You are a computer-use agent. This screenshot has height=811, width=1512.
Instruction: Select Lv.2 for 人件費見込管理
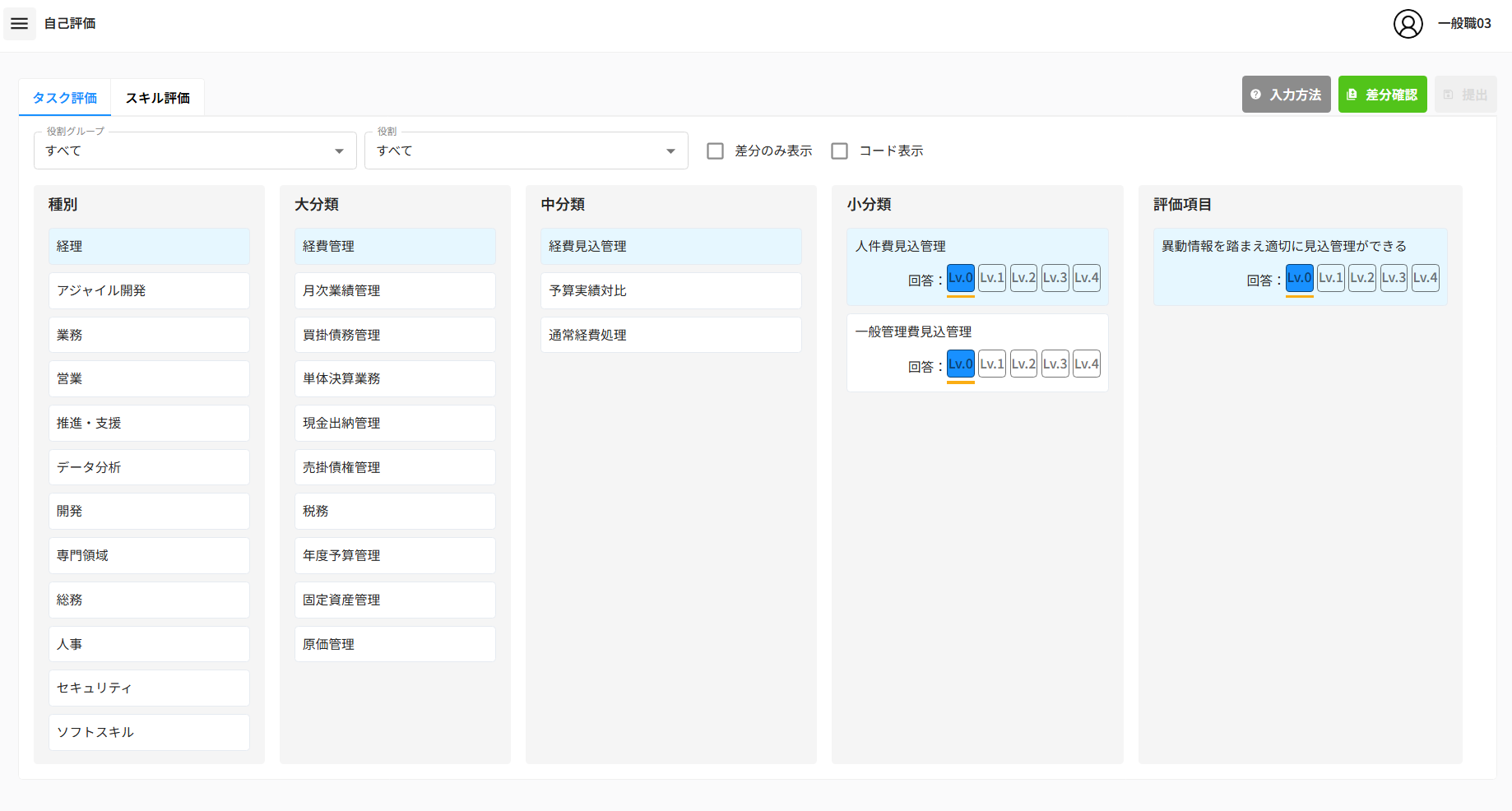pyautogui.click(x=1023, y=278)
